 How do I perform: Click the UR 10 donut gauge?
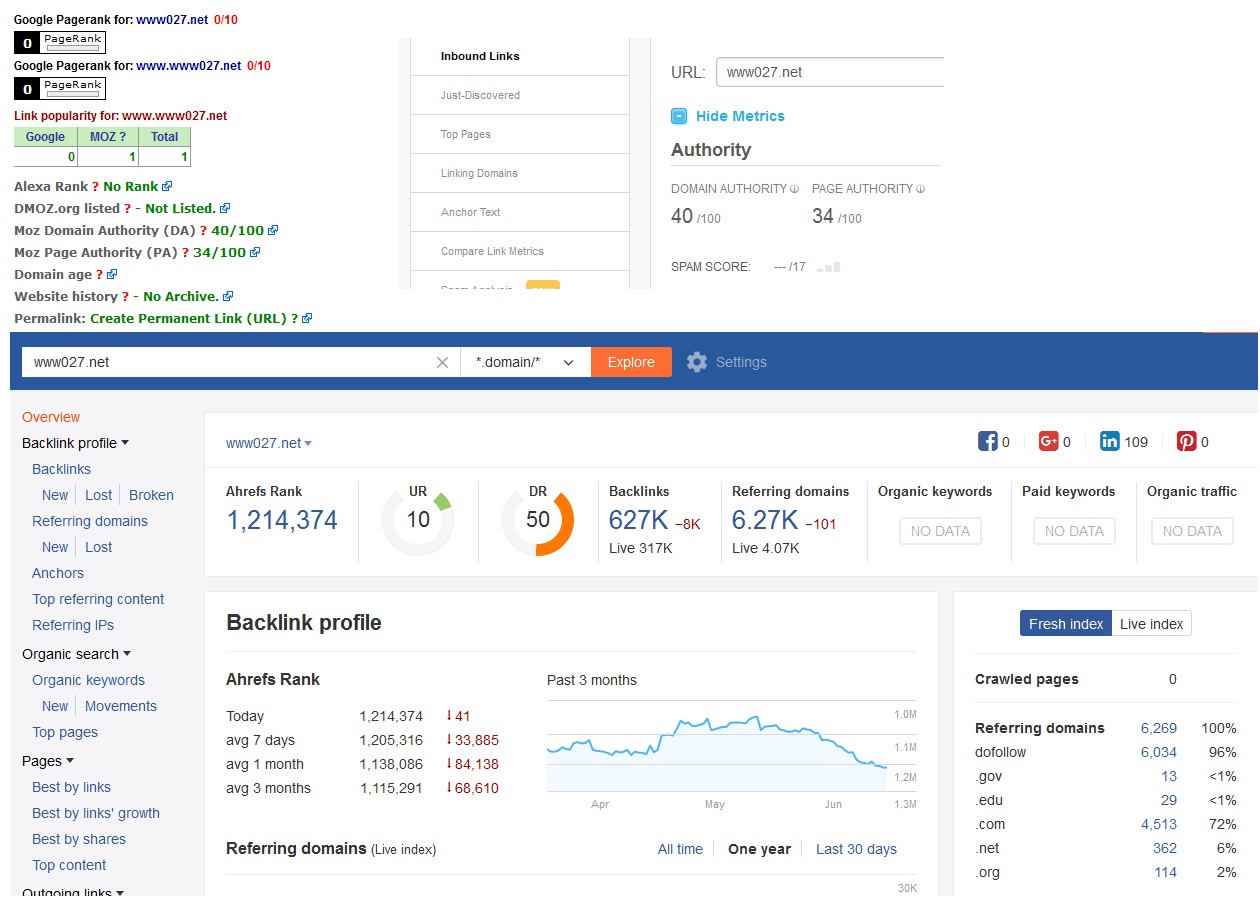418,520
